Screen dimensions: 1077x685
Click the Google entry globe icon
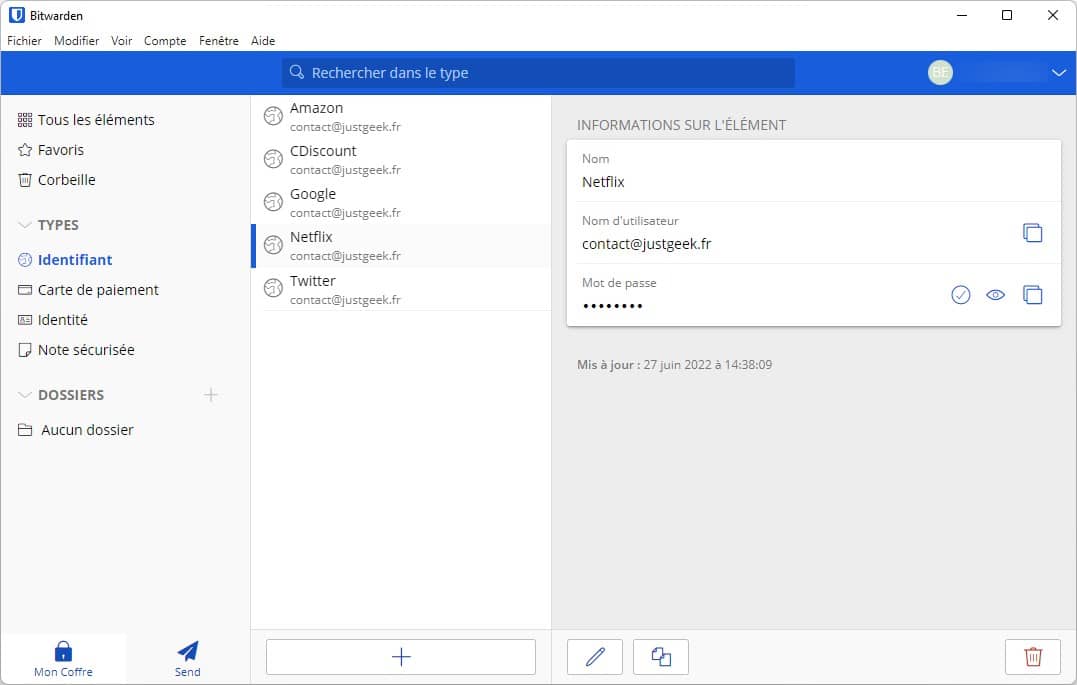click(x=273, y=202)
